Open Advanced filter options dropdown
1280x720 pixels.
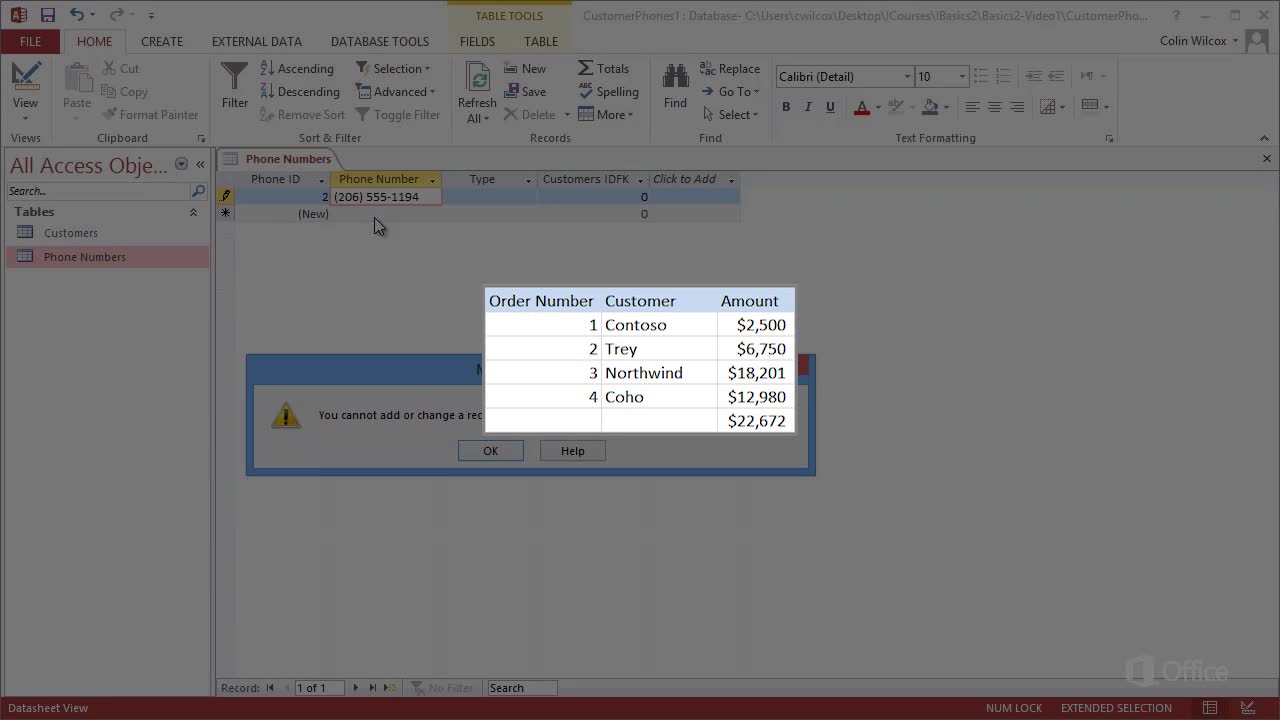(x=396, y=92)
